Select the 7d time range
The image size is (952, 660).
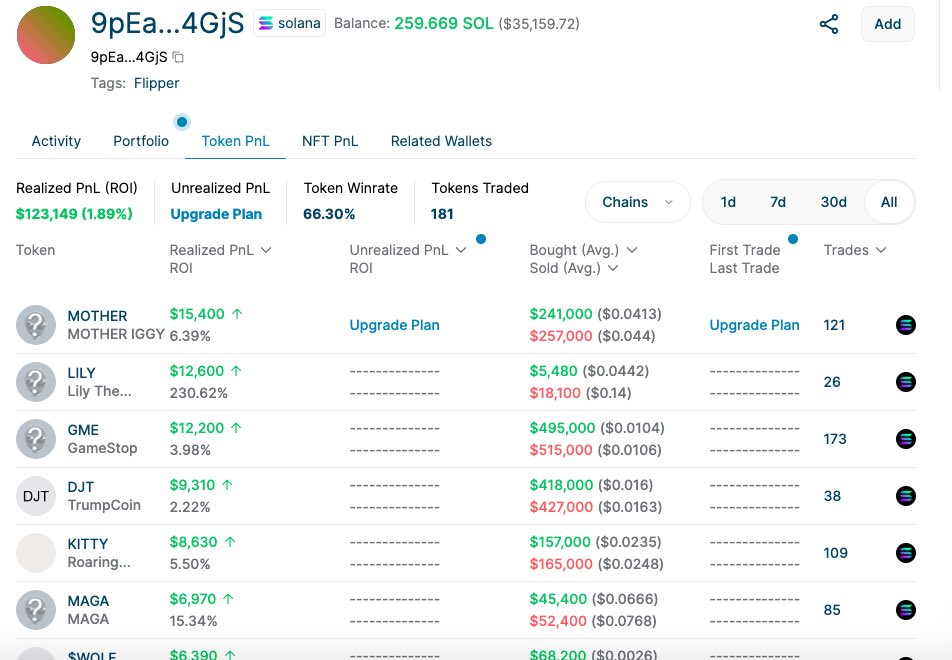pos(778,202)
